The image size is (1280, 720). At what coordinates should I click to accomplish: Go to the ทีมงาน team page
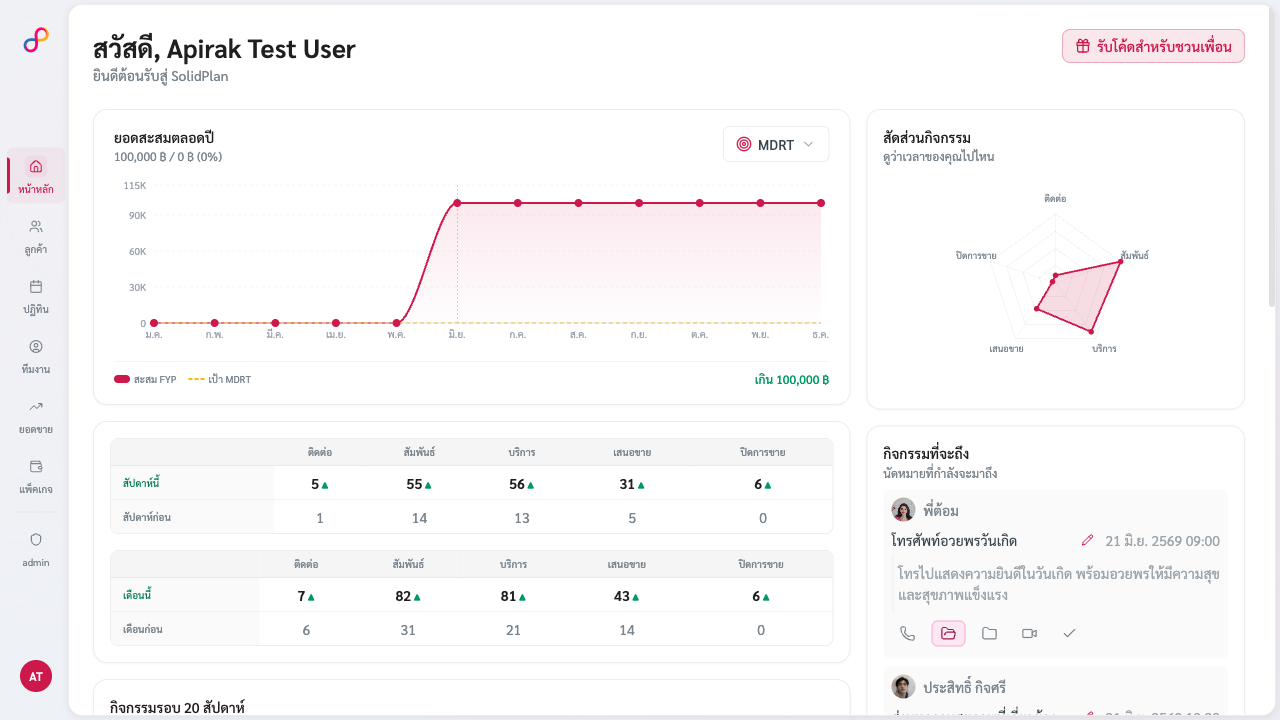(x=36, y=356)
